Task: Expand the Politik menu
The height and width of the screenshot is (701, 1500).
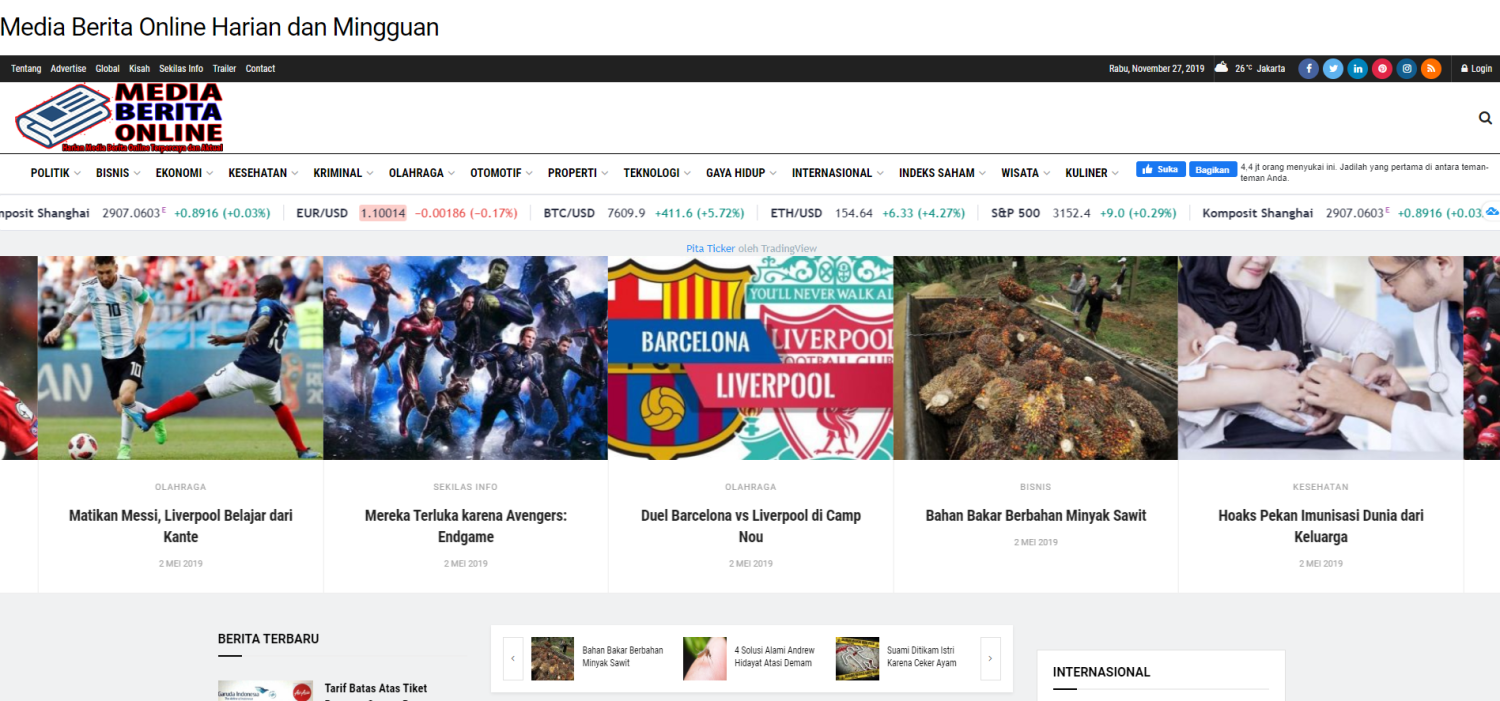Action: point(55,173)
